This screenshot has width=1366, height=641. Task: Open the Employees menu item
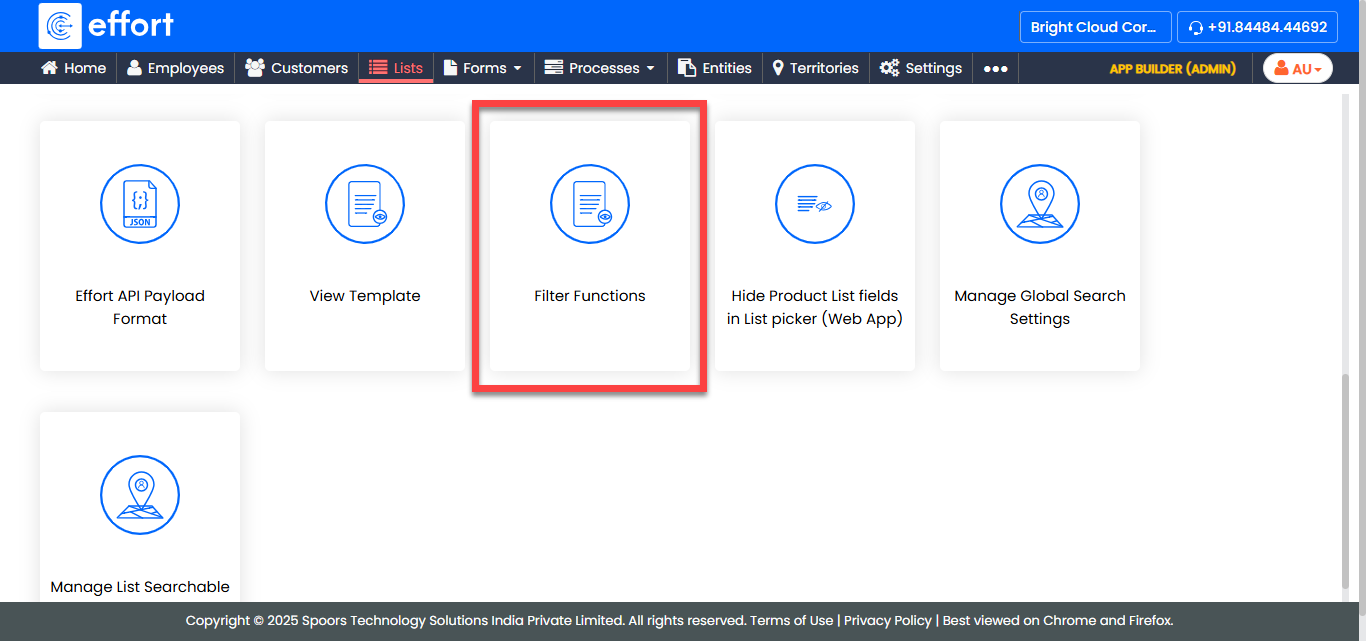point(175,68)
